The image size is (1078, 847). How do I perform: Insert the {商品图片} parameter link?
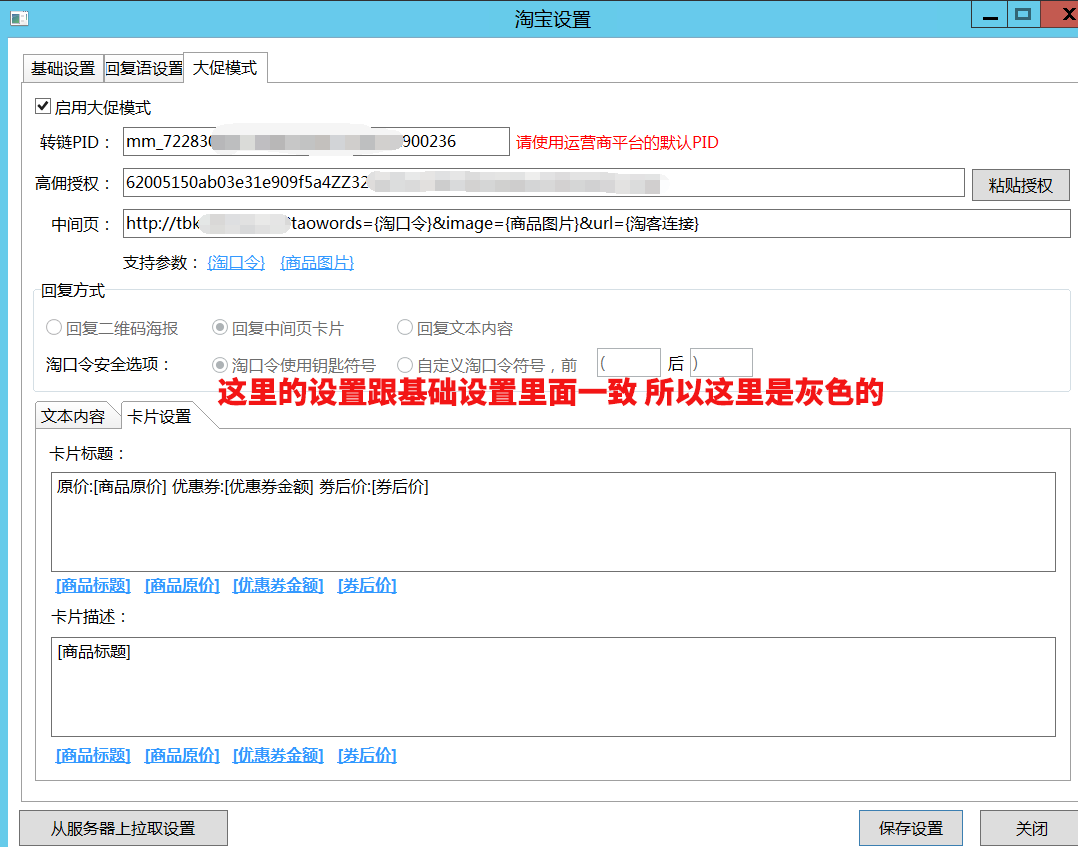tap(317, 263)
